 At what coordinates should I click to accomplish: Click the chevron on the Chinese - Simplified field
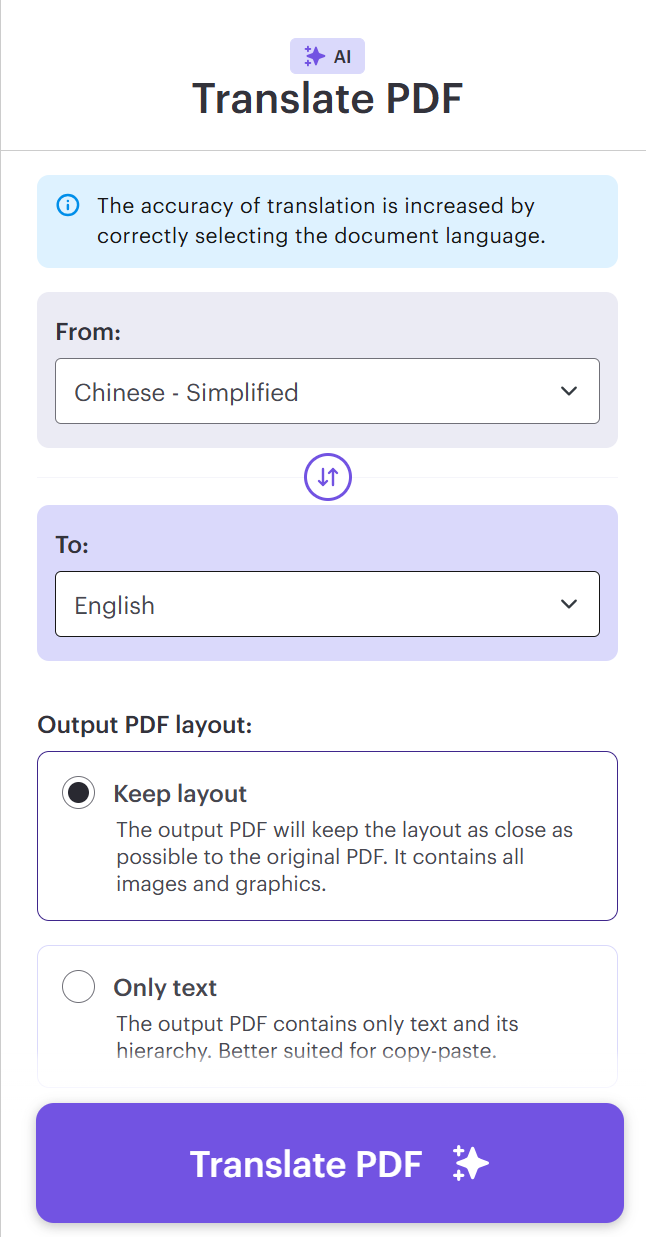(x=569, y=391)
